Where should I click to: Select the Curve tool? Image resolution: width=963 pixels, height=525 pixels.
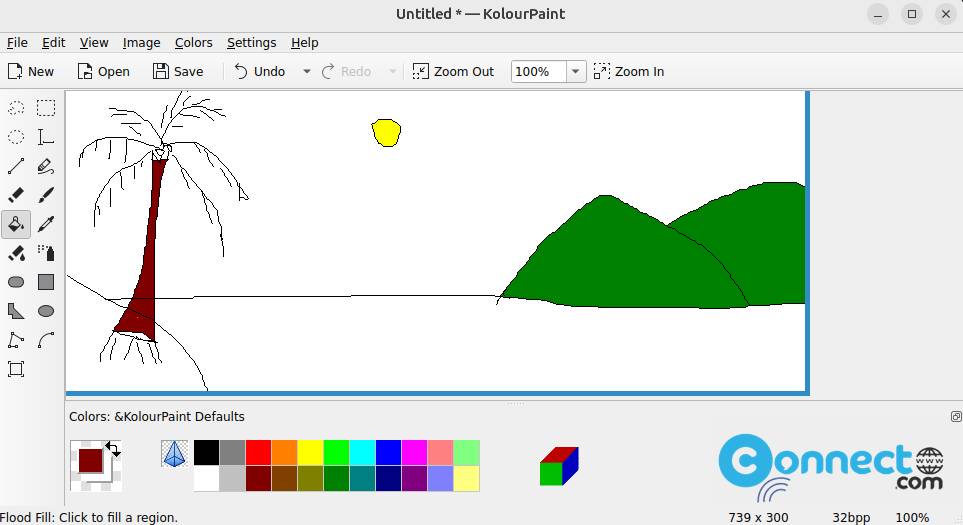[x=45, y=340]
